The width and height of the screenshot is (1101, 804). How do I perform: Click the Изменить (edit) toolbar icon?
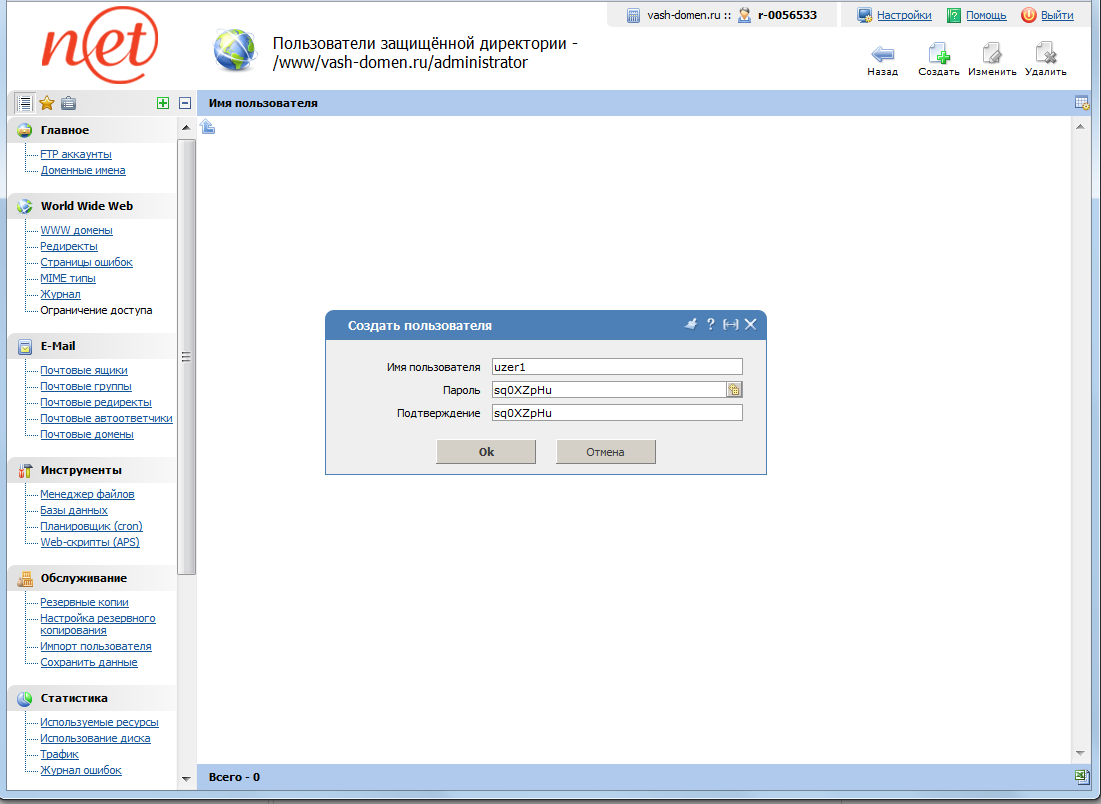[x=991, y=52]
